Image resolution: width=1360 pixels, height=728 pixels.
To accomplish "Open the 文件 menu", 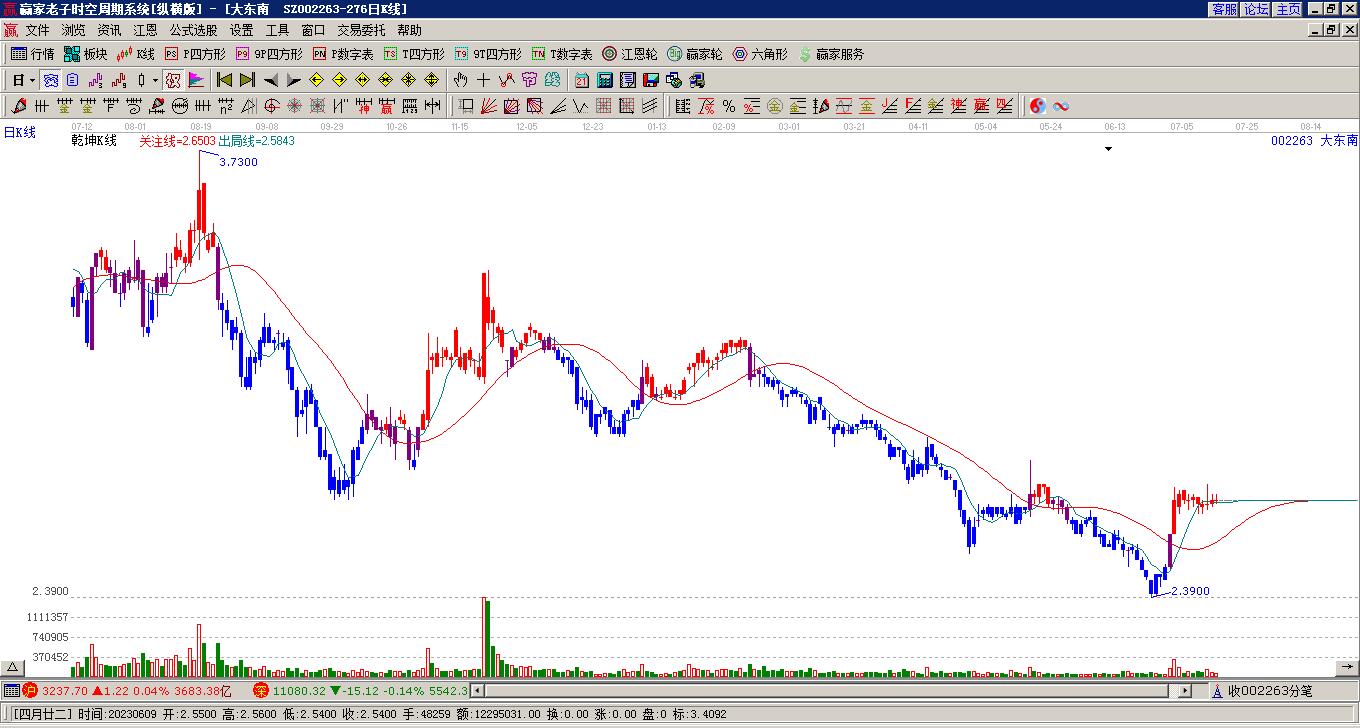I will tap(37, 30).
